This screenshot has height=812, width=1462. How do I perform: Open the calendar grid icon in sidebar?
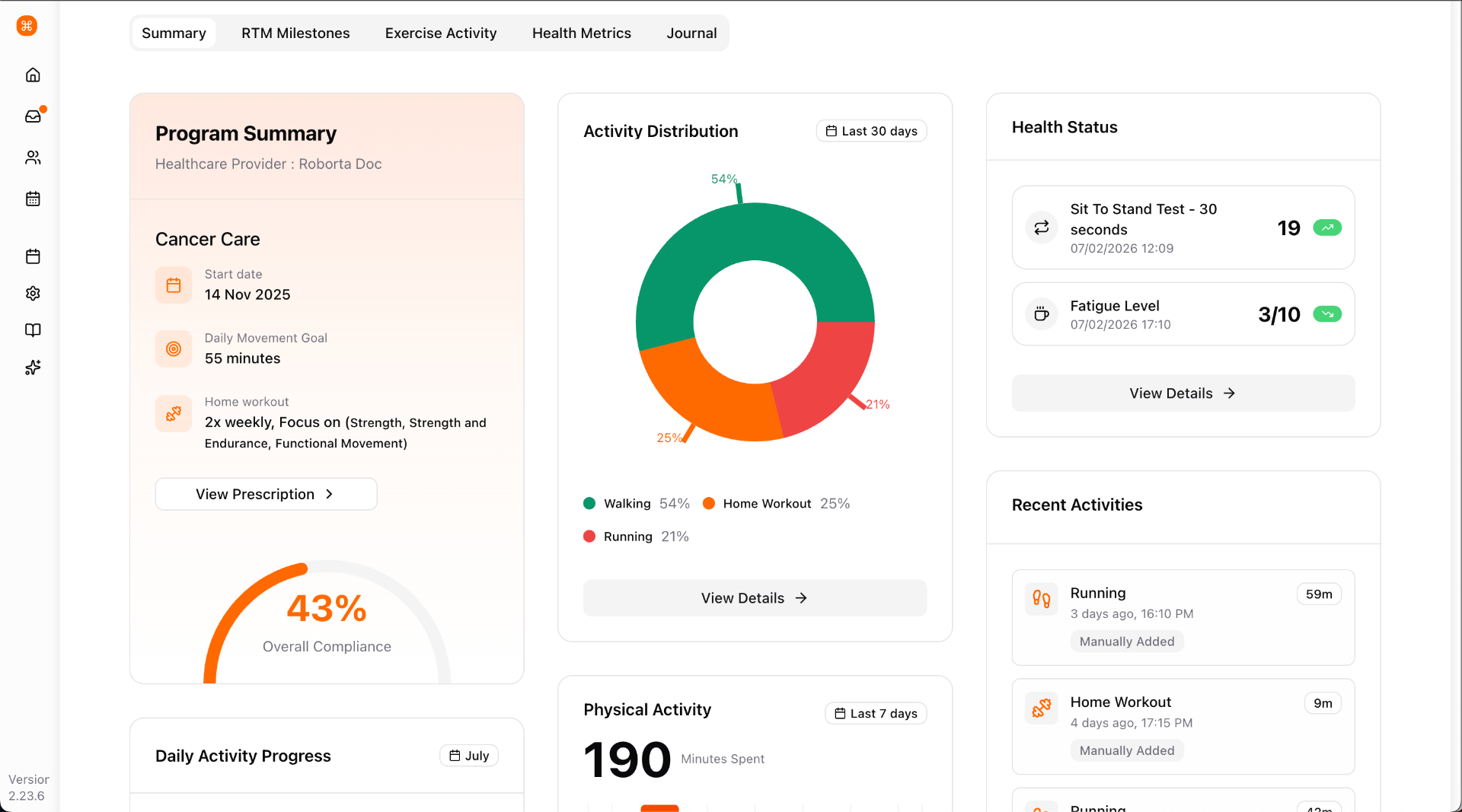tap(33, 199)
